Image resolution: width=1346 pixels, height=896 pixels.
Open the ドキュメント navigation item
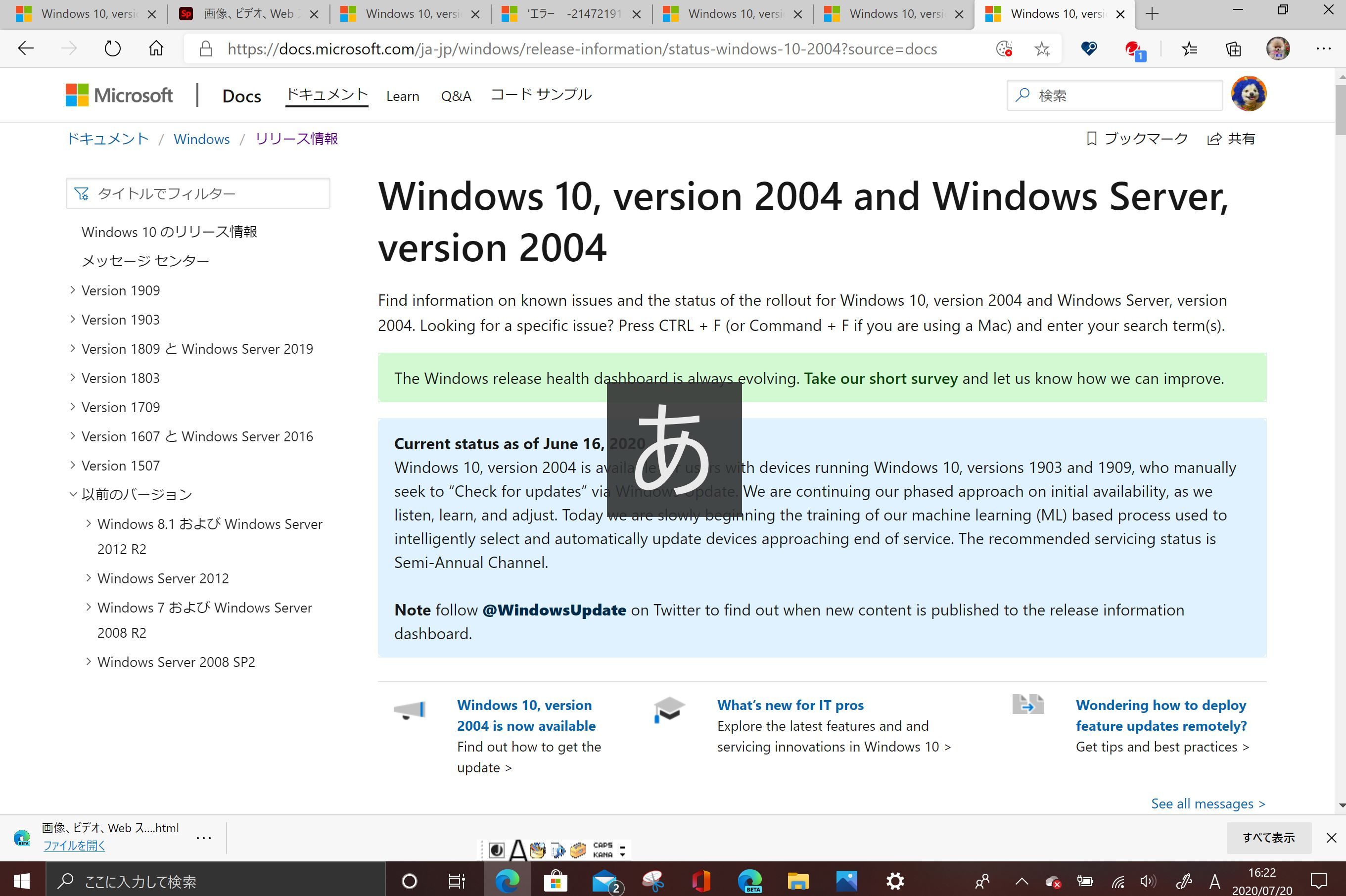point(327,95)
